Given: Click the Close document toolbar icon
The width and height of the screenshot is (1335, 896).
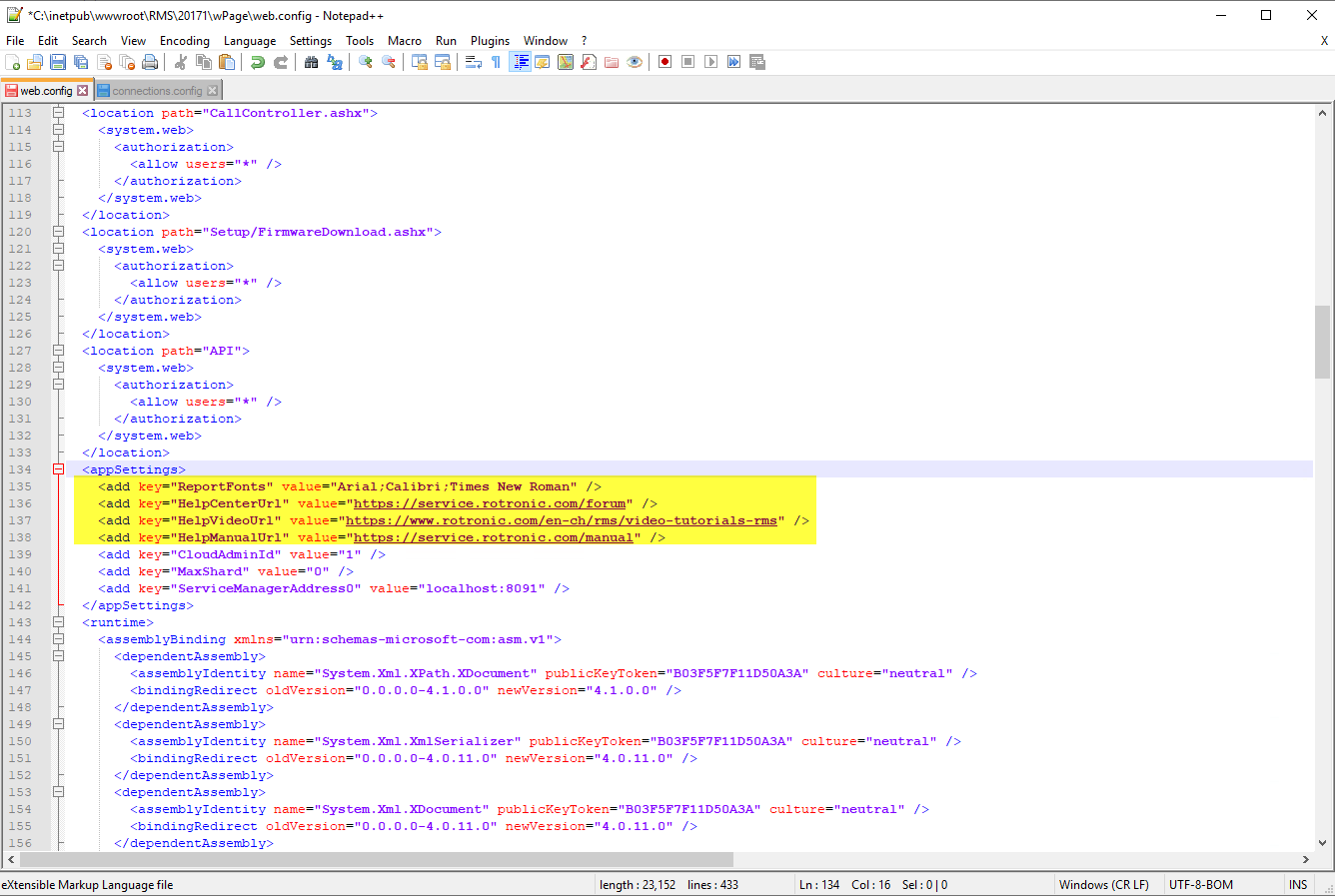Looking at the screenshot, I should coord(104,62).
